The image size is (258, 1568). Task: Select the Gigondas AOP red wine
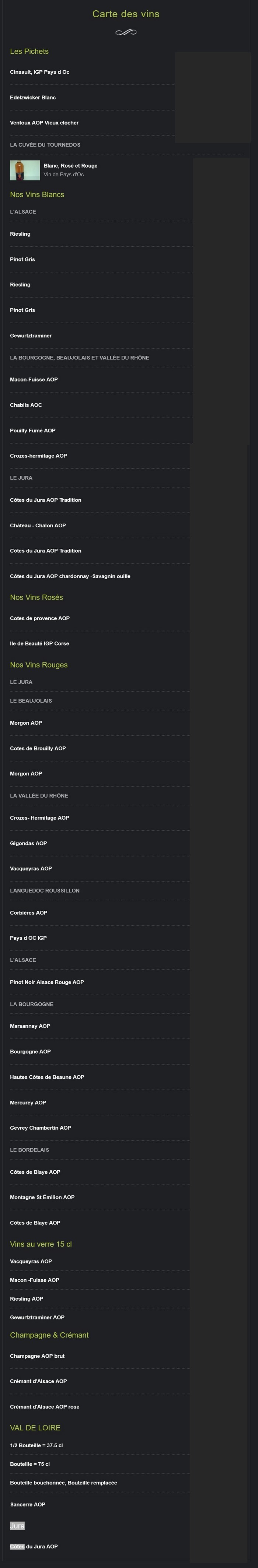tap(29, 843)
